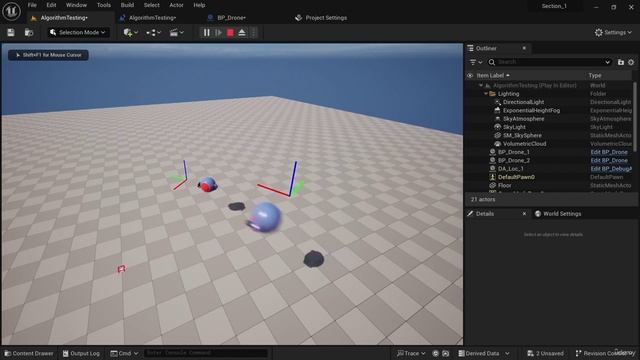The image size is (640, 360).
Task: Open the Edit menu
Action: tap(51, 5)
